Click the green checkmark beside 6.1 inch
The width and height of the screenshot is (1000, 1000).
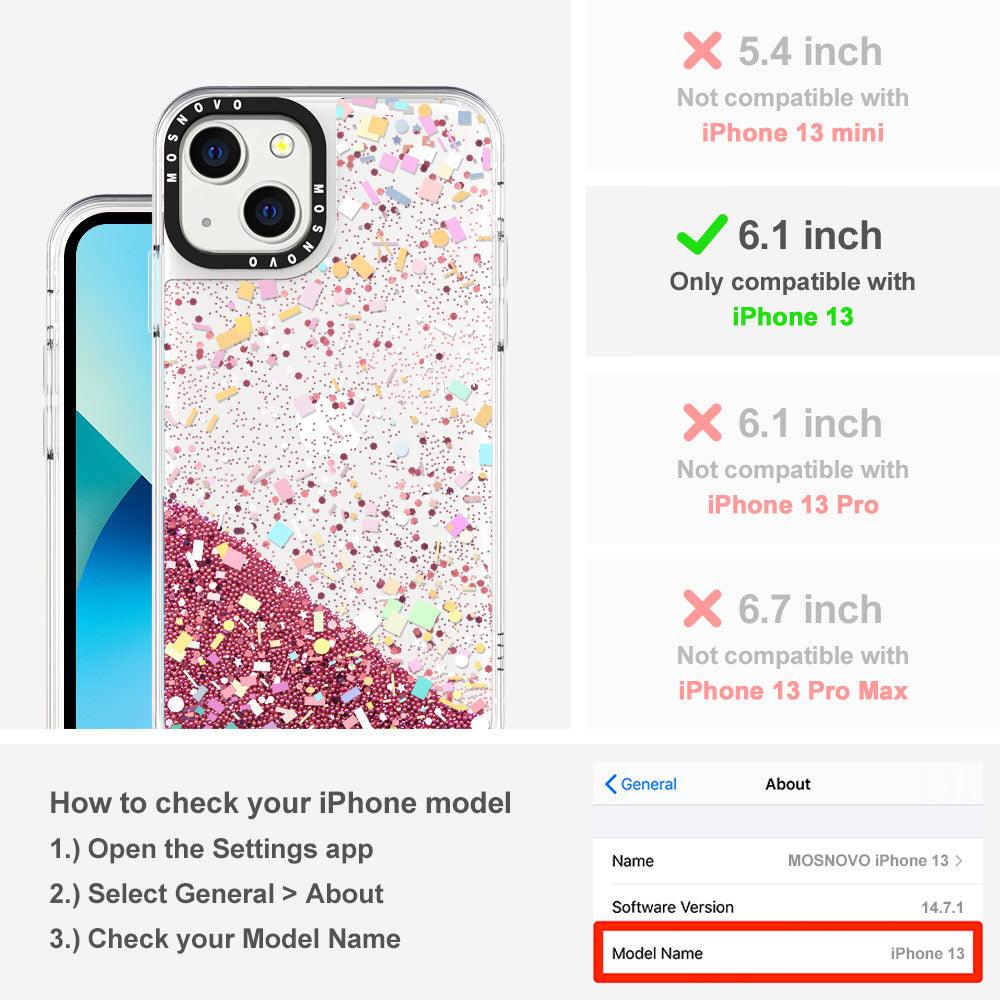(x=702, y=234)
